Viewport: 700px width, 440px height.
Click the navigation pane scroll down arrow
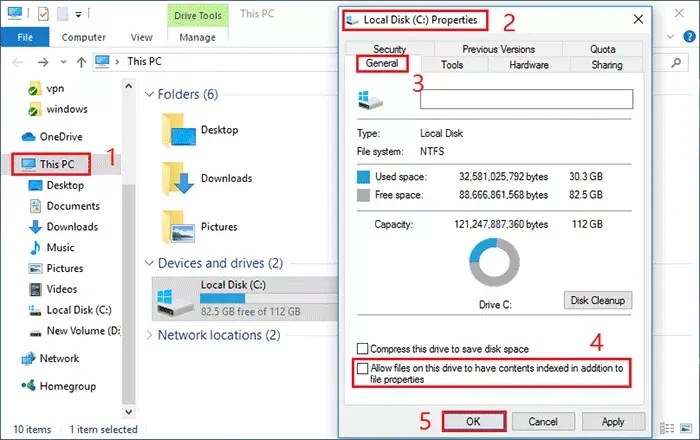(129, 411)
